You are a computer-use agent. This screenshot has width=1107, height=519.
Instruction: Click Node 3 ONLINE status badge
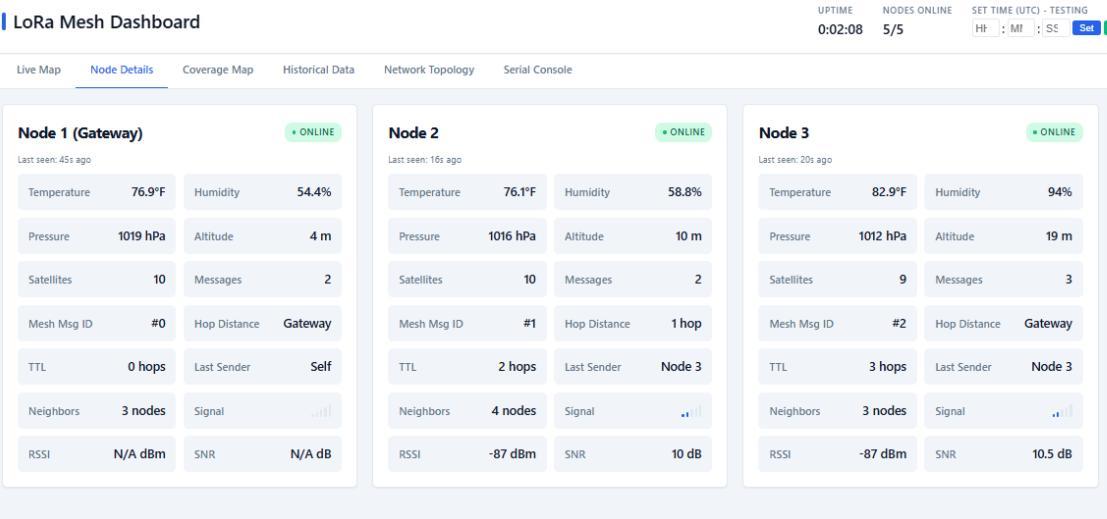tap(1054, 132)
